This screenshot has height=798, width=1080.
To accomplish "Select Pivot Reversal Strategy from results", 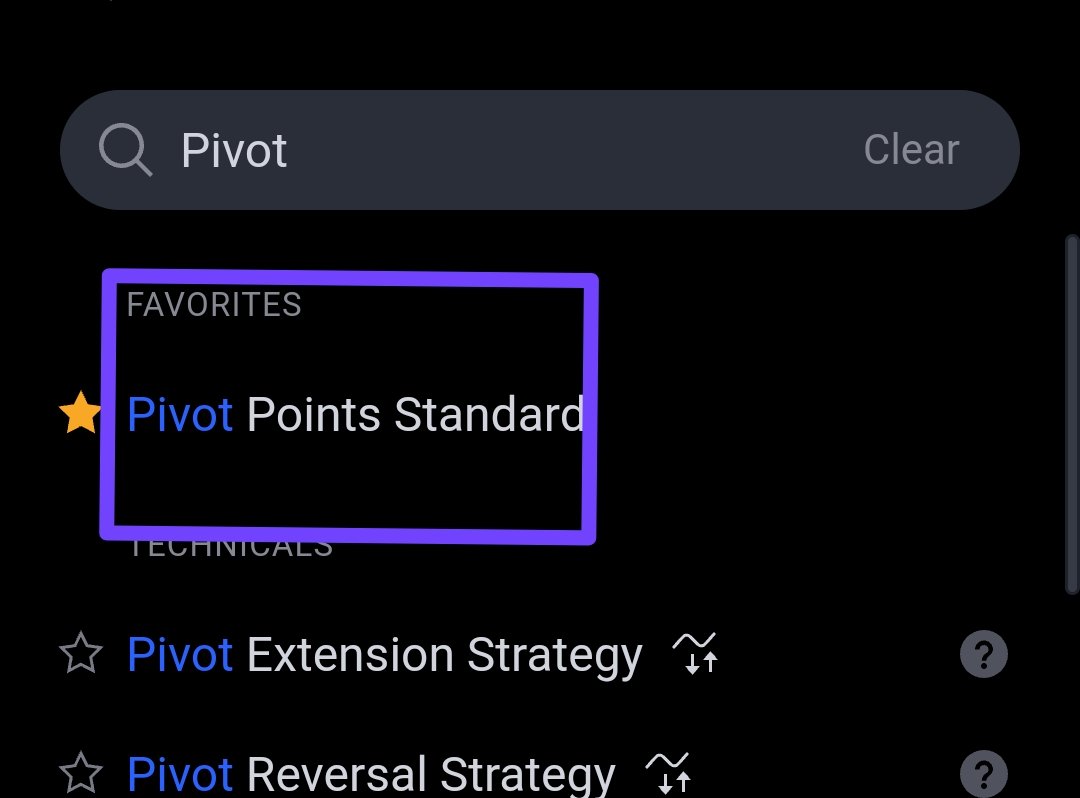I will [371, 775].
